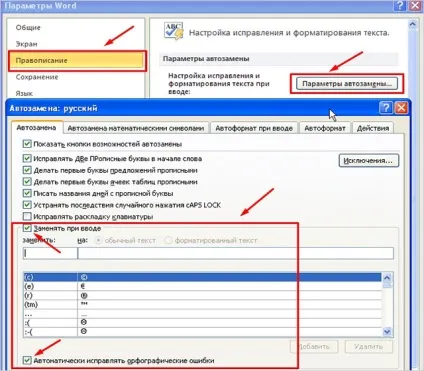424x371 pixels.
Task: Click the autocorrect list scroll up arrow
Action: 387,278
